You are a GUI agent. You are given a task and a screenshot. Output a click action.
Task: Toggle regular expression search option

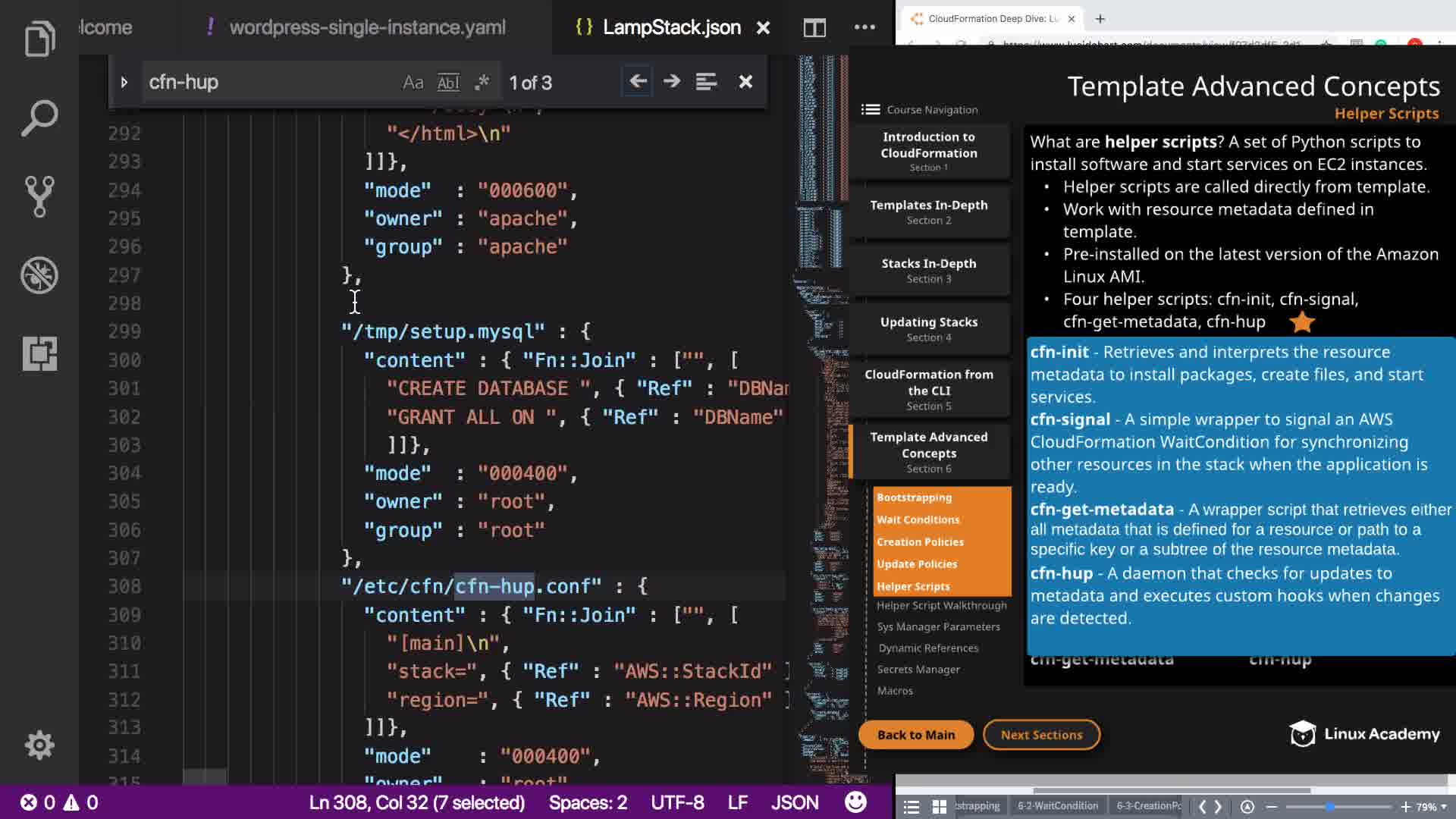(x=482, y=82)
